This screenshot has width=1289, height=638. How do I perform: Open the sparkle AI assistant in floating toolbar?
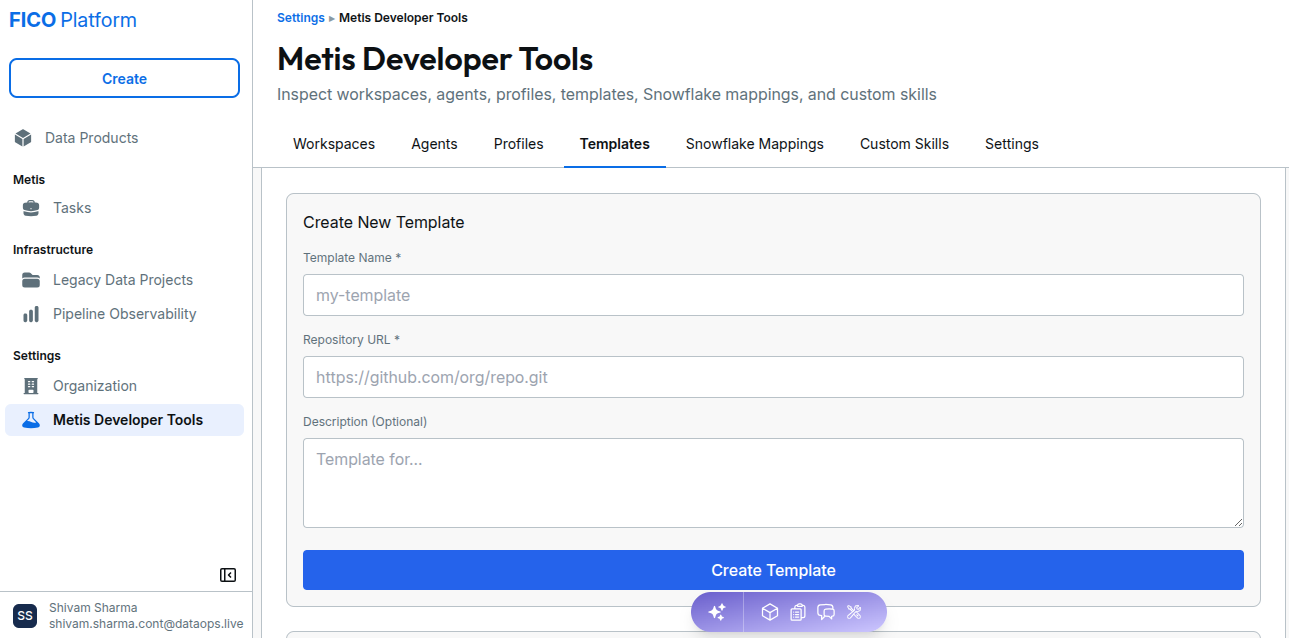coord(717,612)
